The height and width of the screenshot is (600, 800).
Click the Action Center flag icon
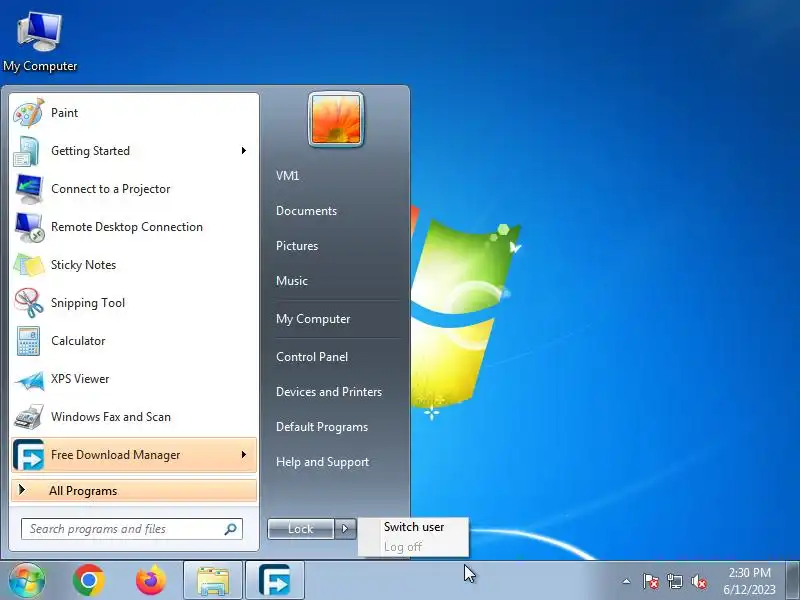[651, 581]
